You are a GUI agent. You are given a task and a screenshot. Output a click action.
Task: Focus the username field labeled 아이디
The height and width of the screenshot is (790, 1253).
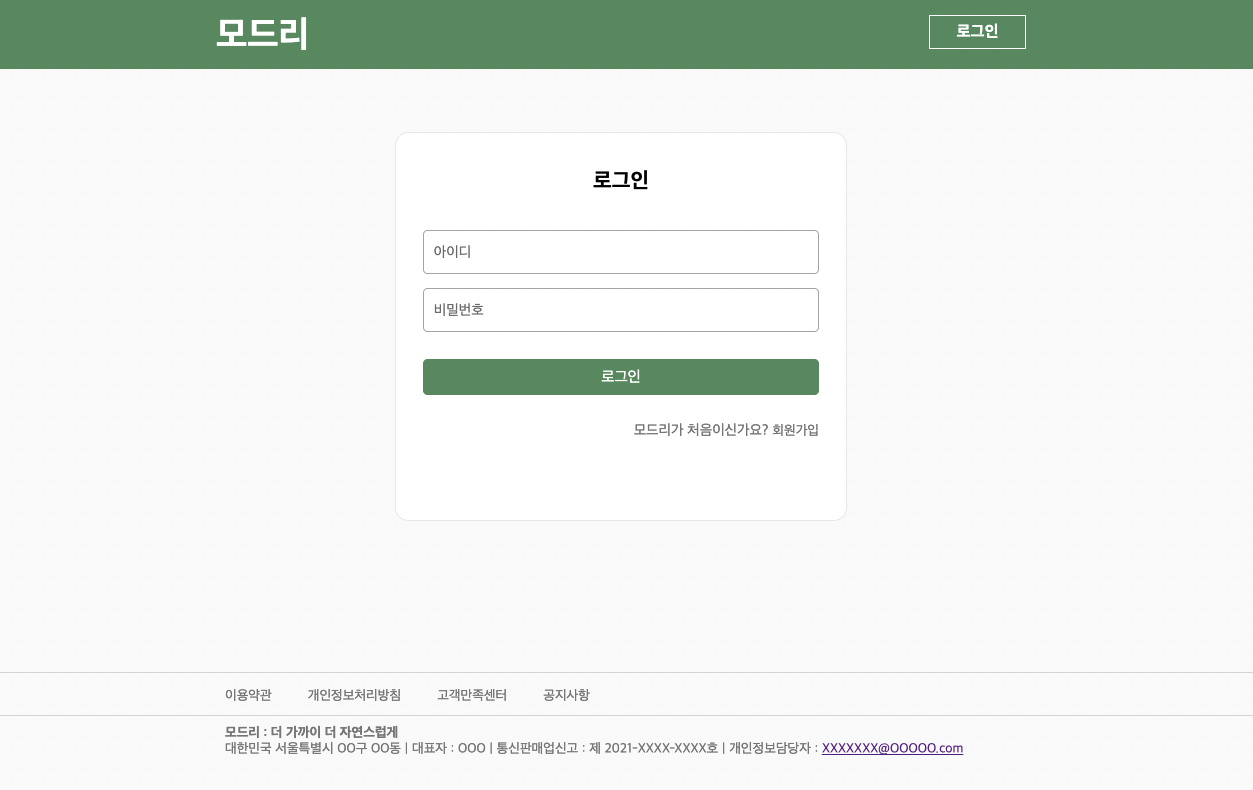click(x=620, y=251)
